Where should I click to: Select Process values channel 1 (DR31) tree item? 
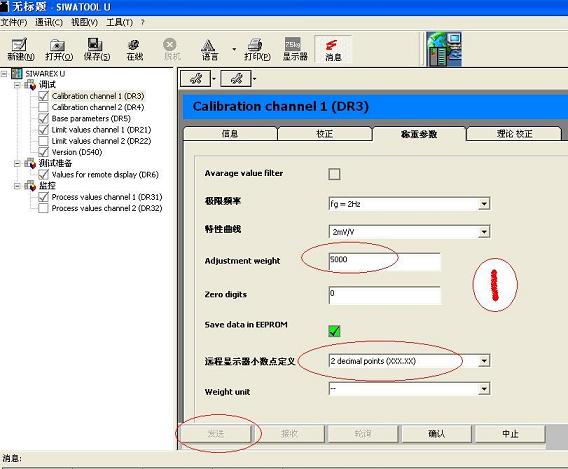(107, 197)
